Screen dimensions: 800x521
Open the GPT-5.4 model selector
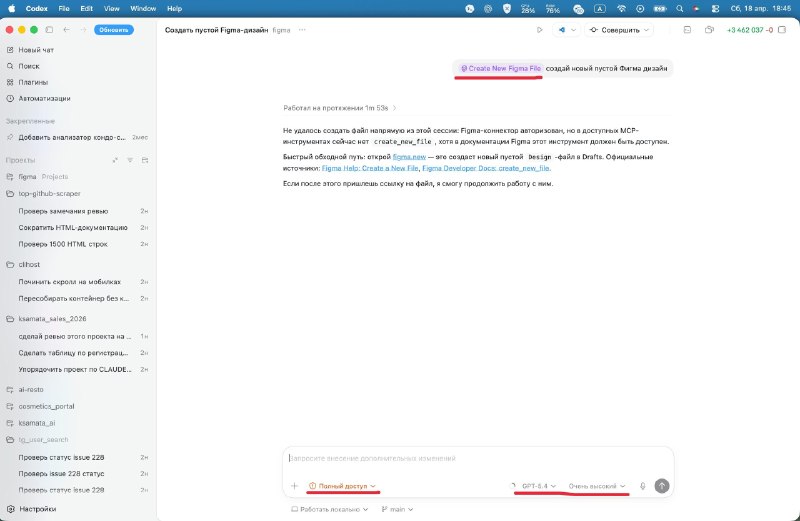538,486
